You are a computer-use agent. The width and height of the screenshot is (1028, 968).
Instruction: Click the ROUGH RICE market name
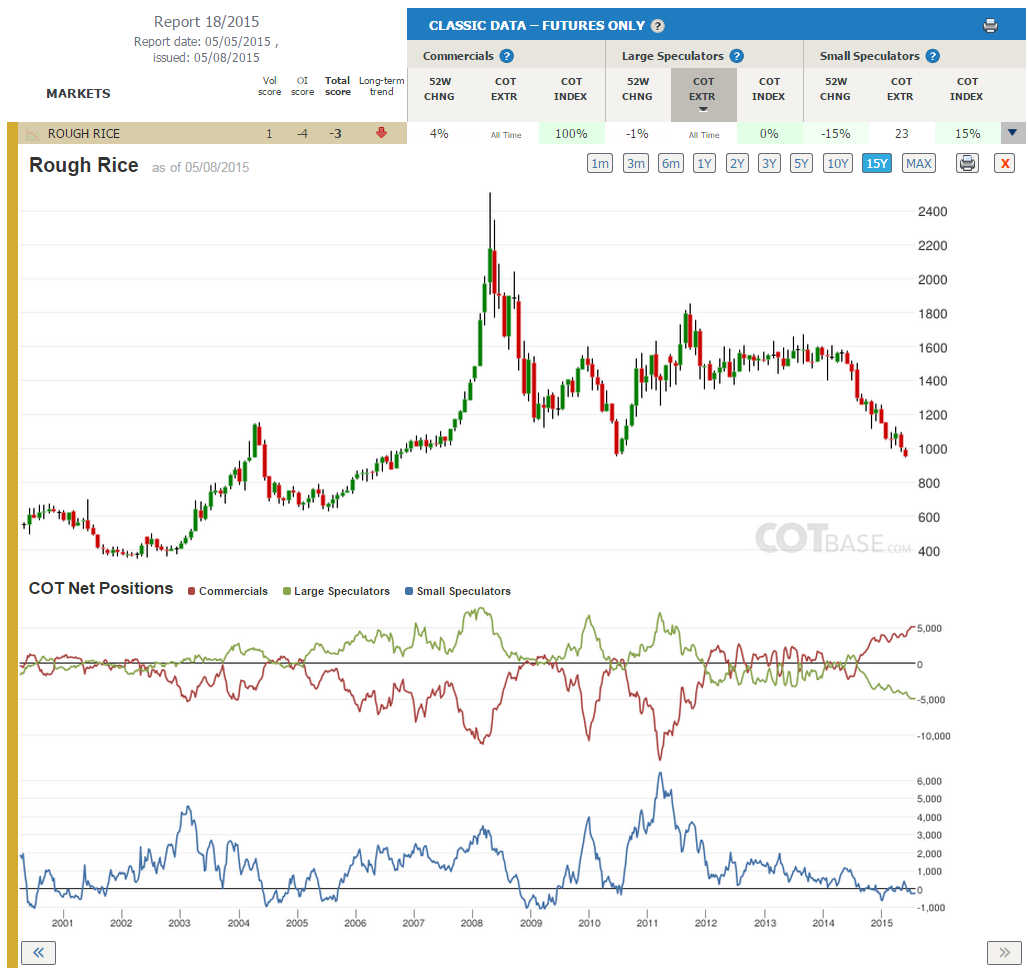pos(84,134)
